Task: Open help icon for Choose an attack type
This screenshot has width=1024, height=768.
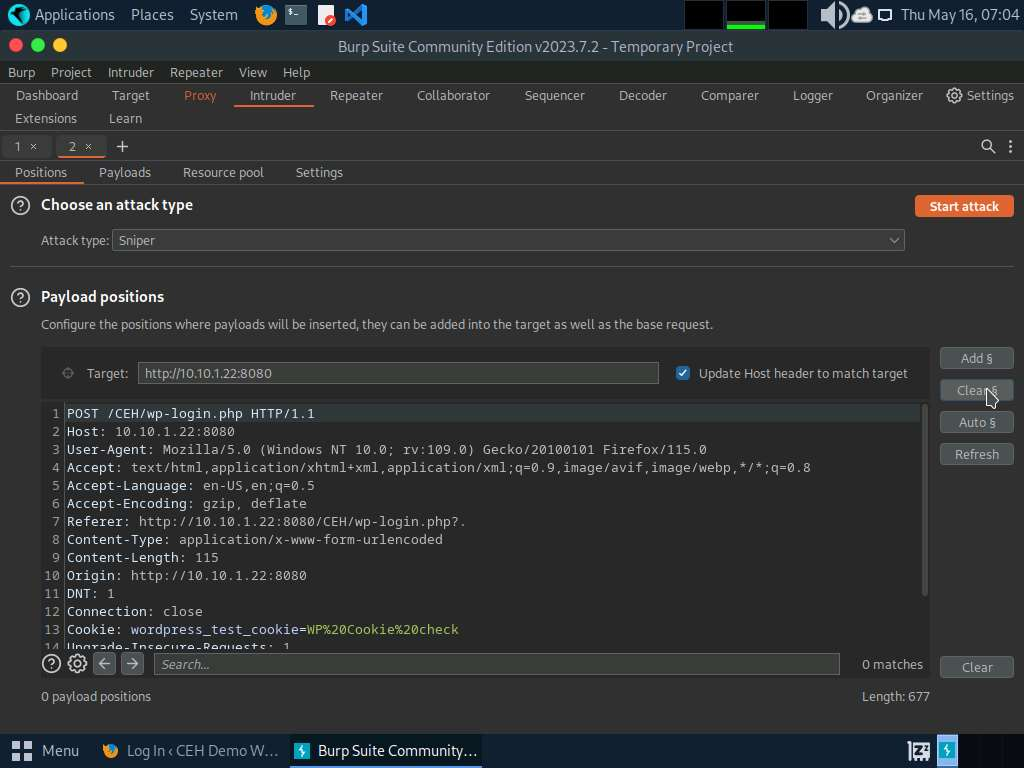Action: (x=20, y=205)
